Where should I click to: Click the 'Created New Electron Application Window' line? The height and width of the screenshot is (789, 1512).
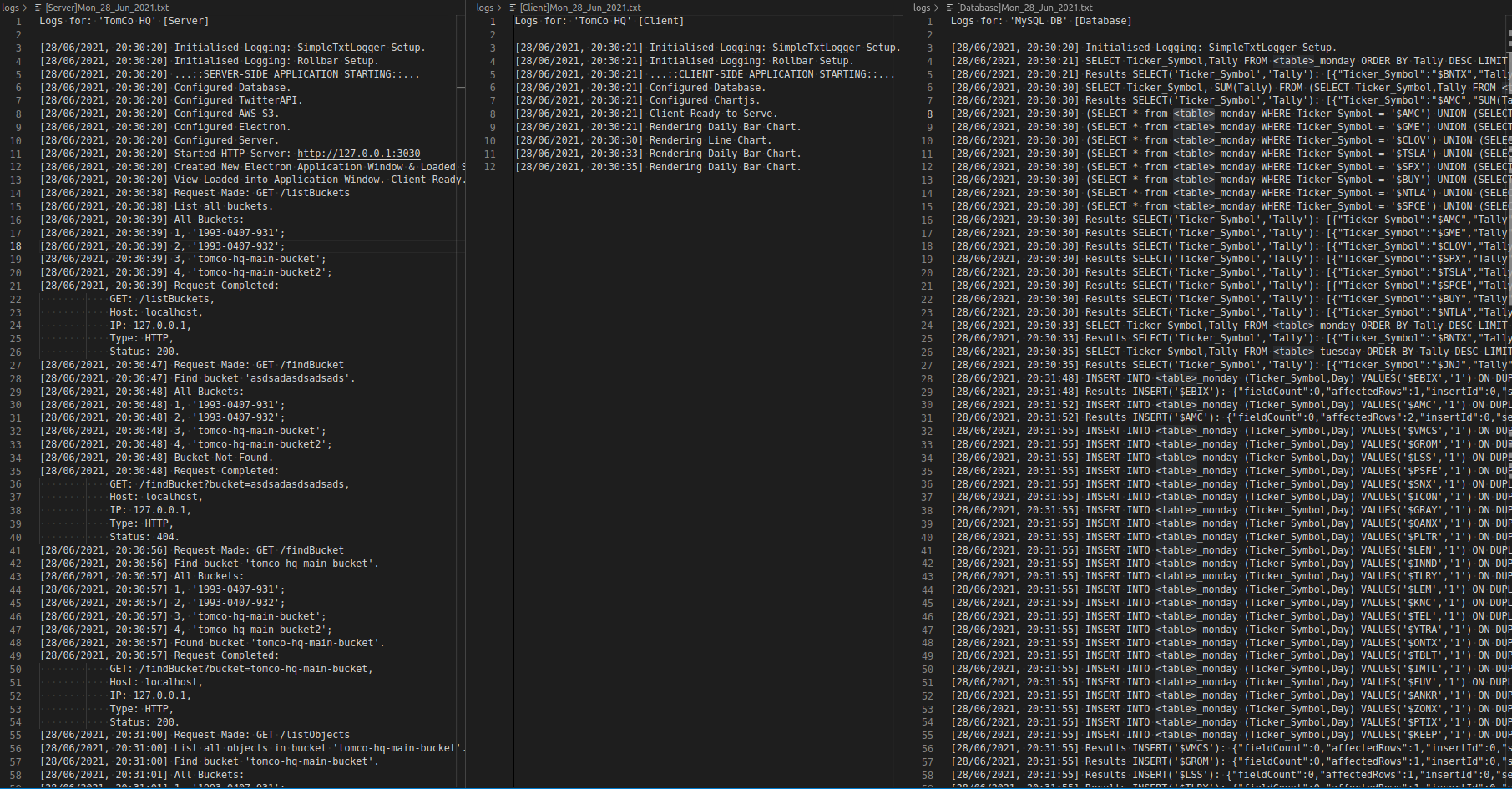coord(253,167)
